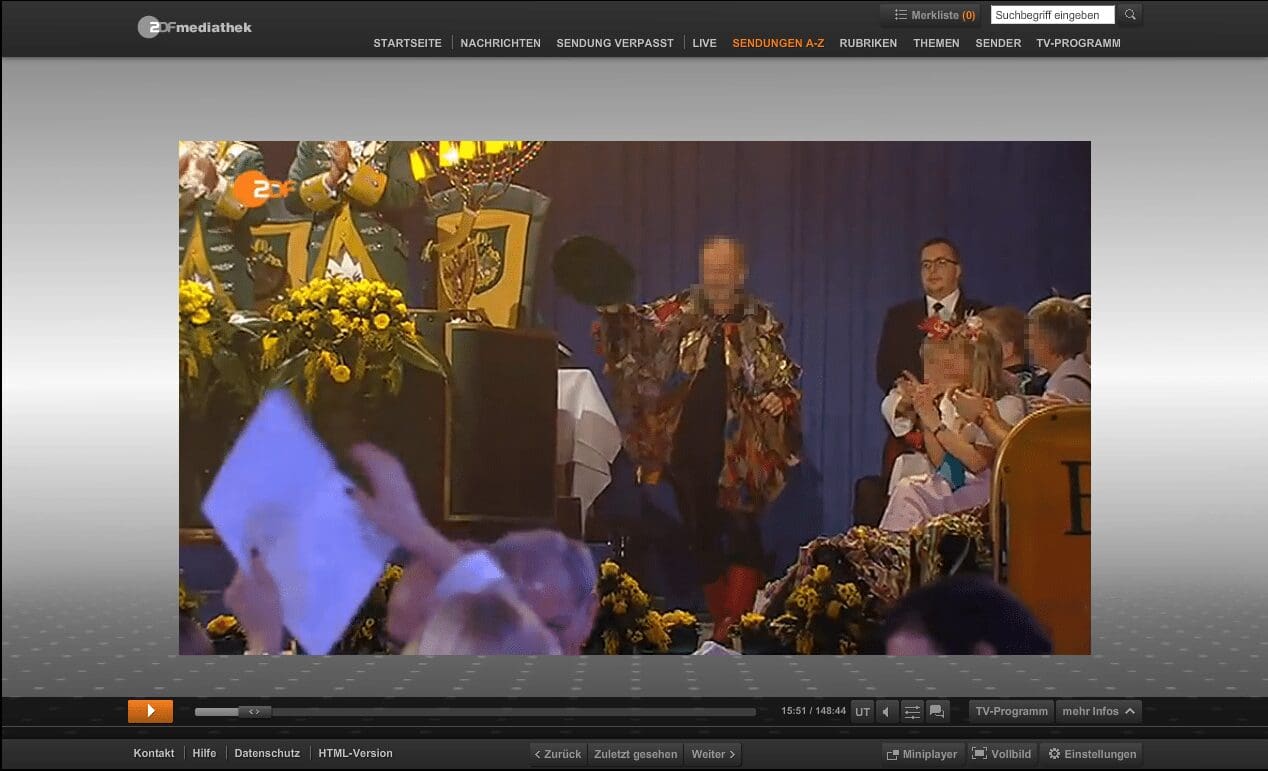Click the search magnifier icon
Image resolution: width=1268 pixels, height=771 pixels.
pyautogui.click(x=1130, y=15)
